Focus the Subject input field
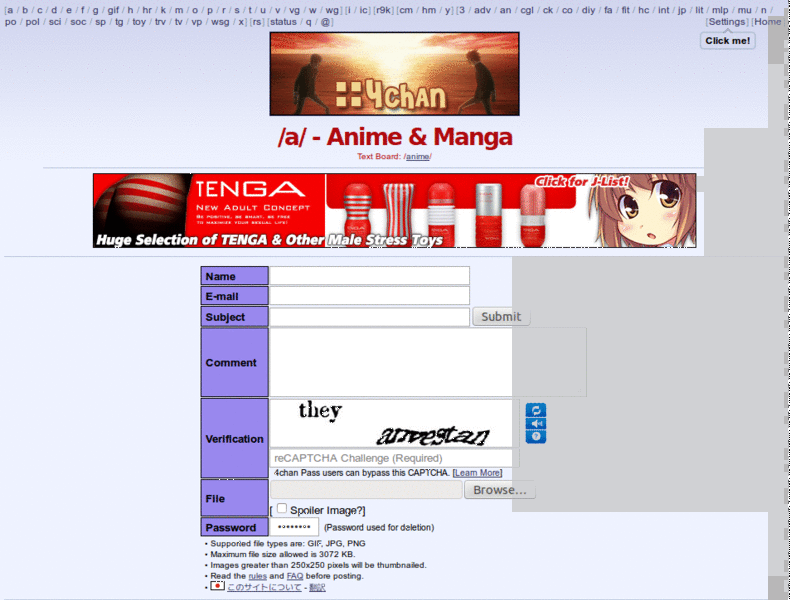800x600 pixels. pyautogui.click(x=369, y=316)
